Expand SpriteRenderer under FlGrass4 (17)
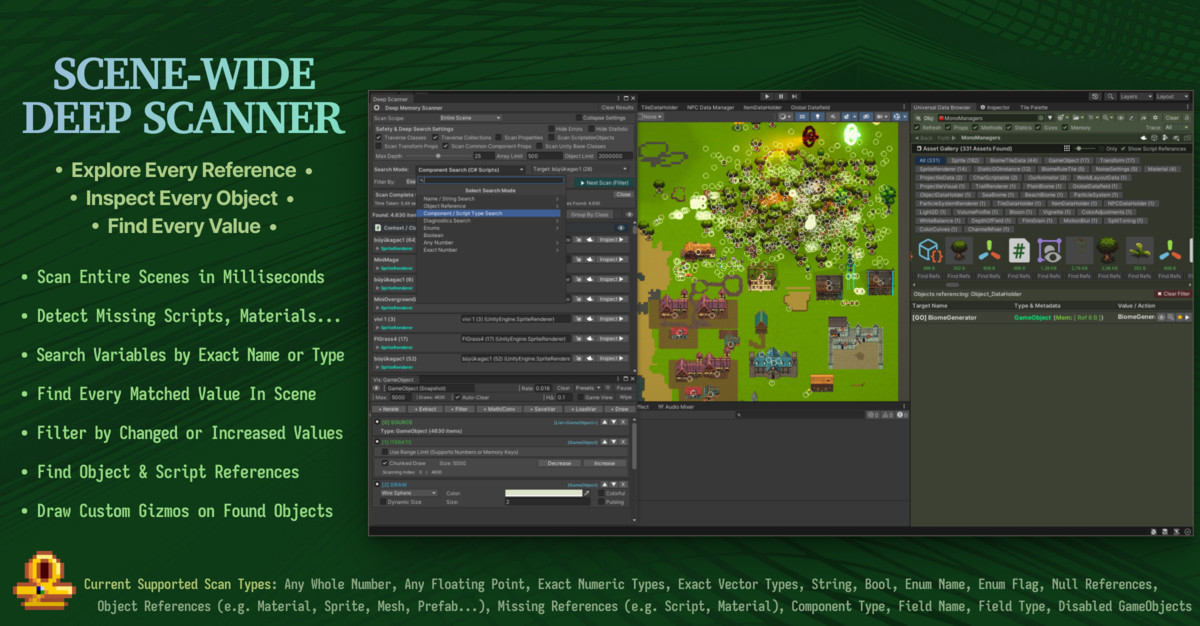 pos(378,347)
